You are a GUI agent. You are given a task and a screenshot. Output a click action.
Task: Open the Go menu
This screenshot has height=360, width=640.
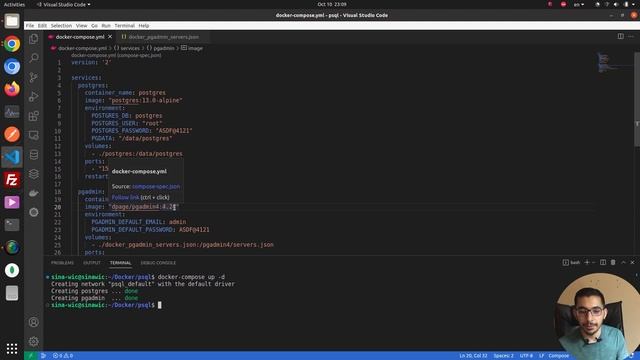(x=94, y=26)
